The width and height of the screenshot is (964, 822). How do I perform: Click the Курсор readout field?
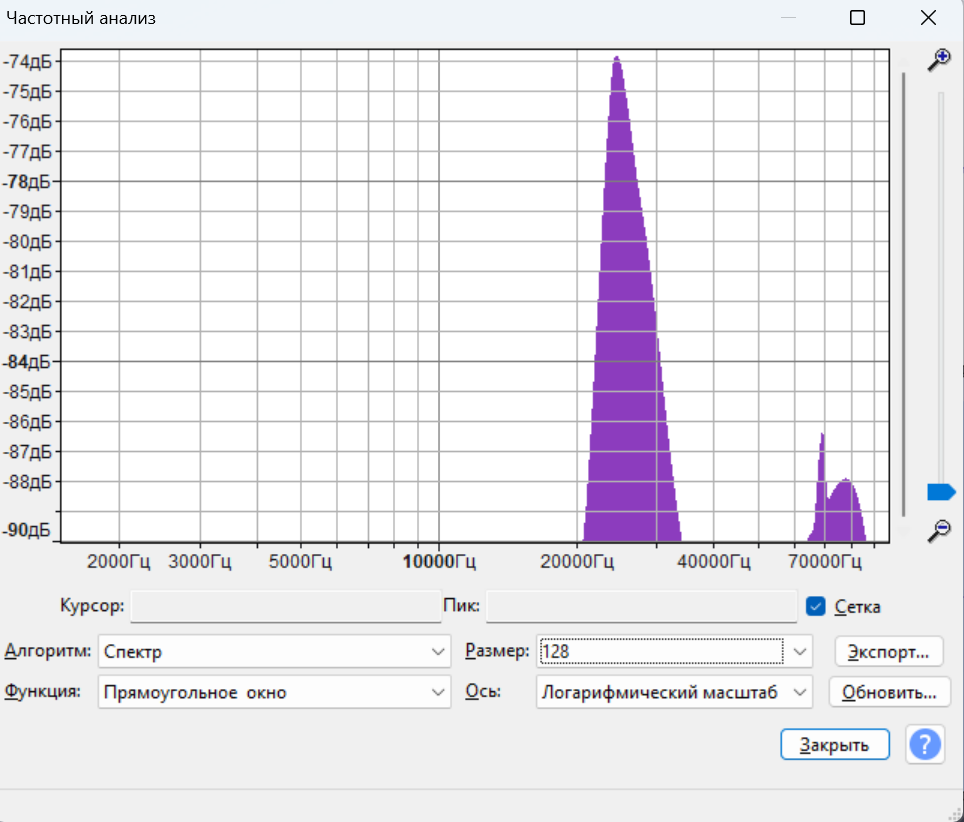tap(285, 606)
